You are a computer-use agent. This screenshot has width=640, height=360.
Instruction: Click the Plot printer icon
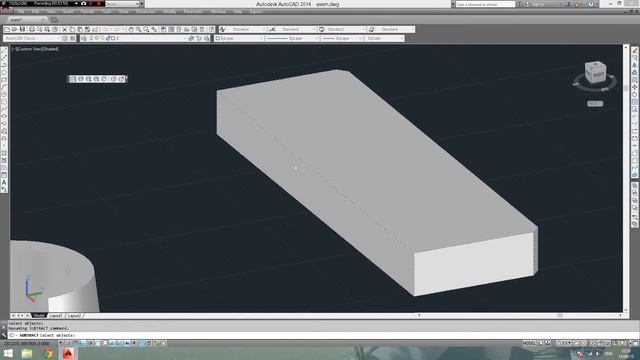pos(32,29)
